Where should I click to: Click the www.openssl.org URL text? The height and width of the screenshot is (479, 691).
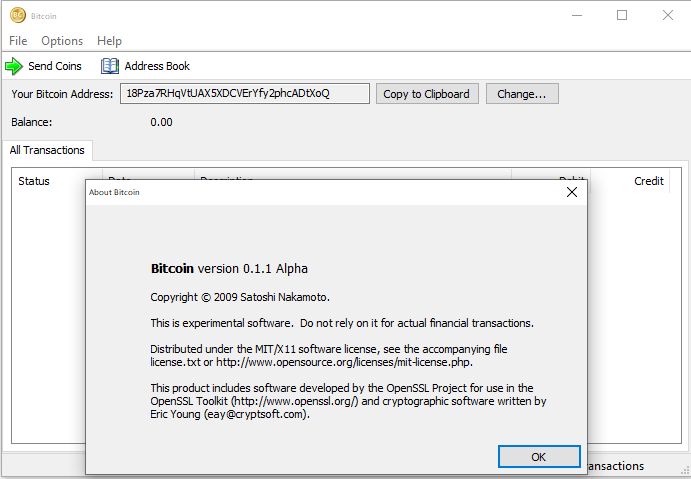[295, 401]
